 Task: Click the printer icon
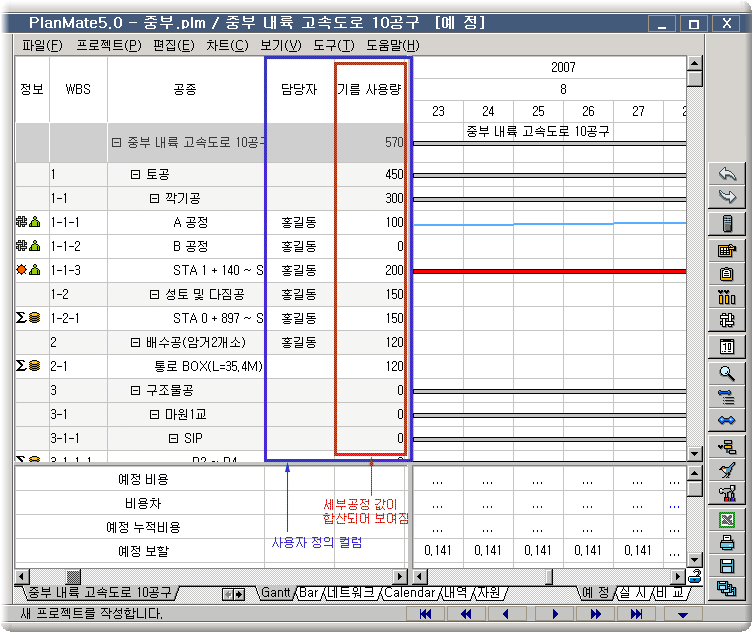point(727,543)
